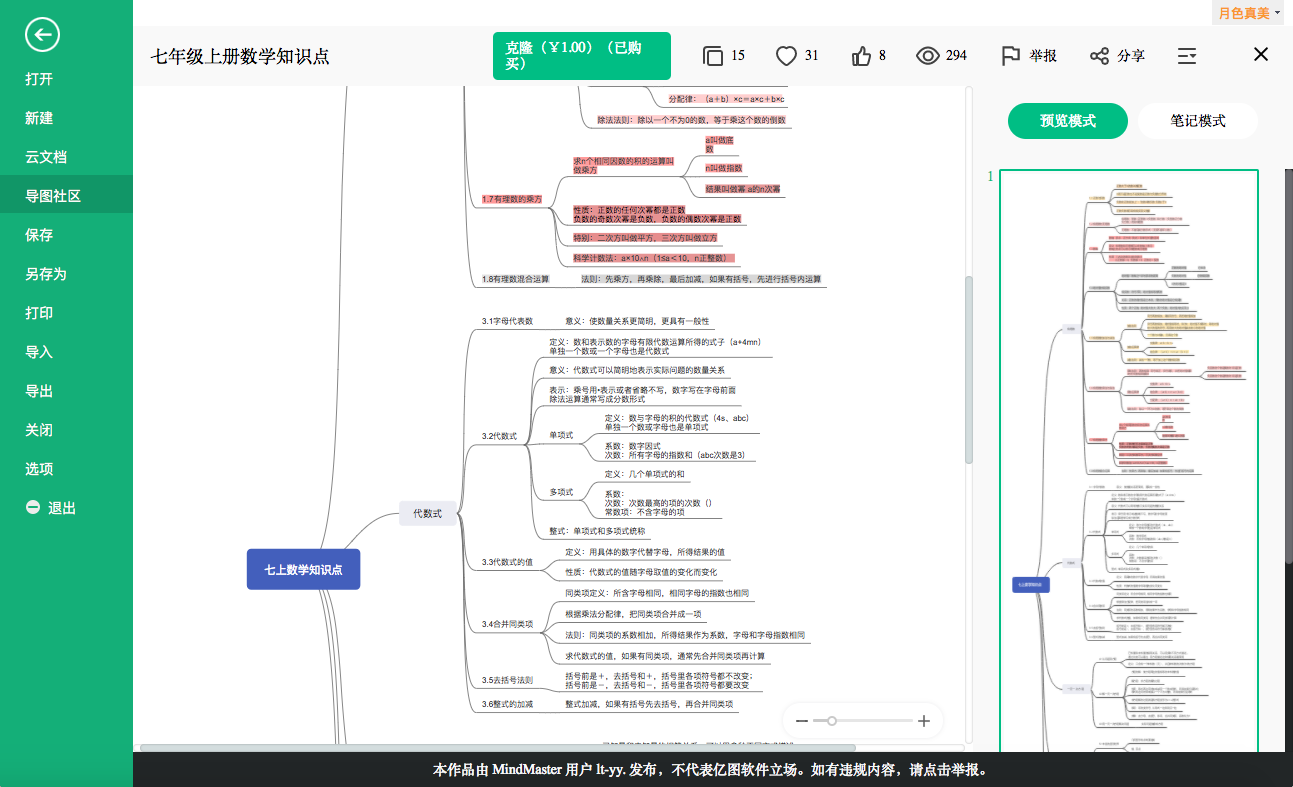Click 导出 in the sidebar
The image size is (1293, 787).
click(39, 391)
